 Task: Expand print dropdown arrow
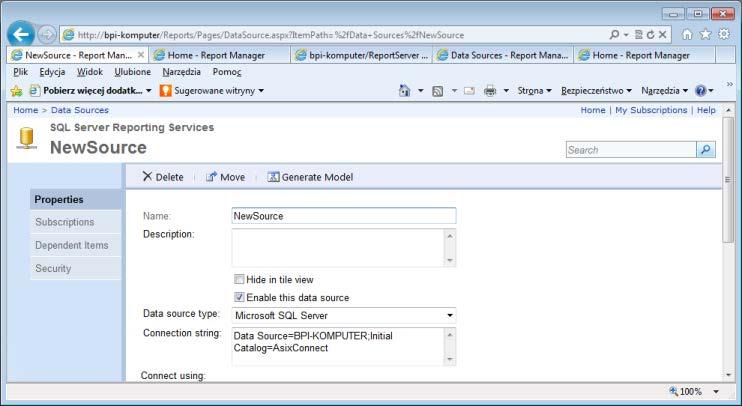point(506,90)
